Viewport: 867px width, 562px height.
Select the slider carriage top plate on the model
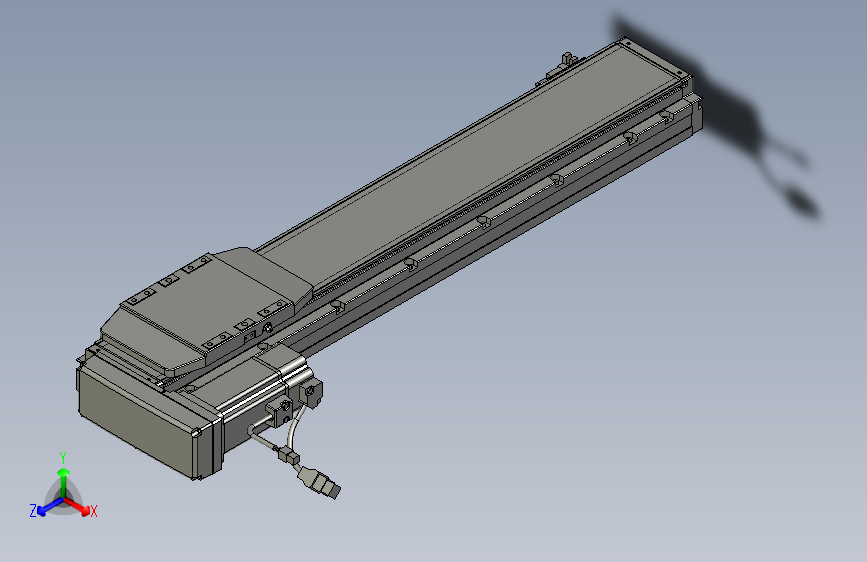pos(206,309)
